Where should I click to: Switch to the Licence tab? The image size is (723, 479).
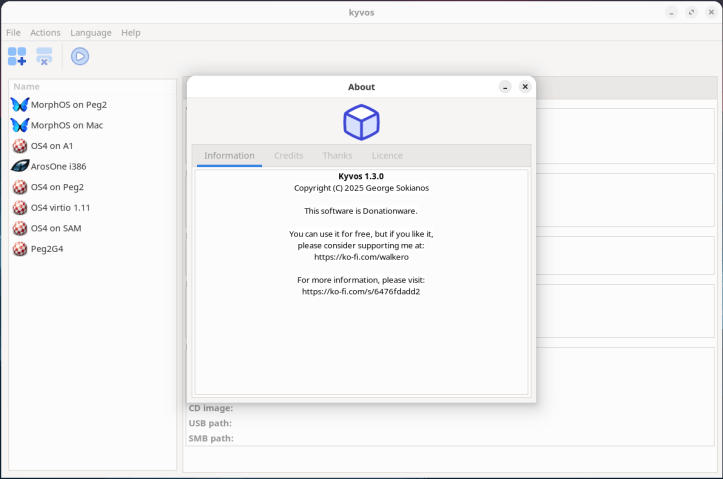pos(387,156)
